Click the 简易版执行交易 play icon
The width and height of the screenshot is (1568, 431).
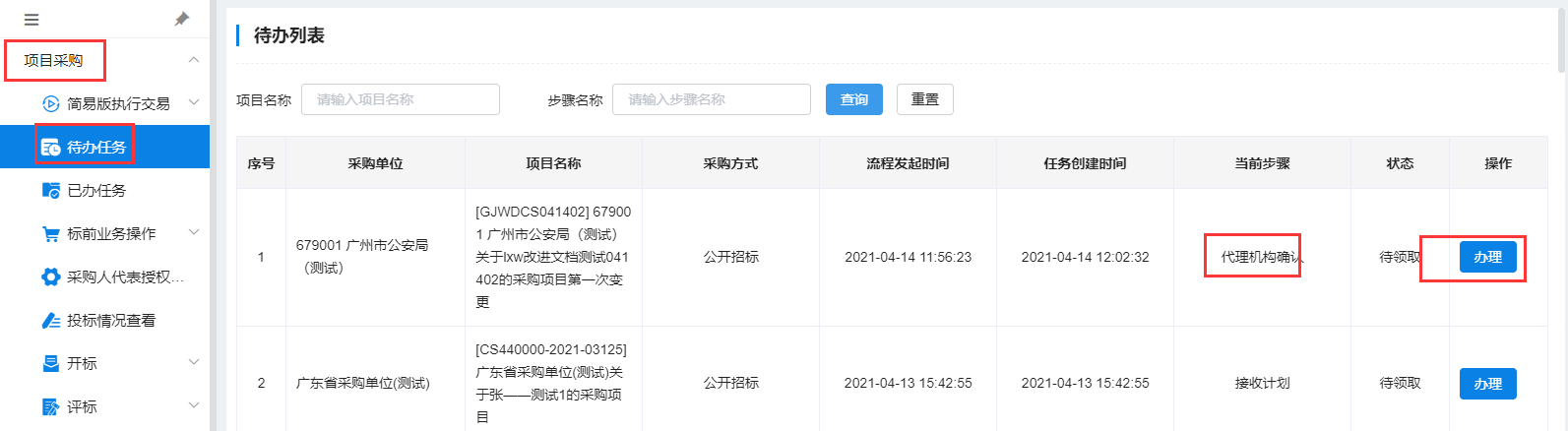pyautogui.click(x=51, y=103)
